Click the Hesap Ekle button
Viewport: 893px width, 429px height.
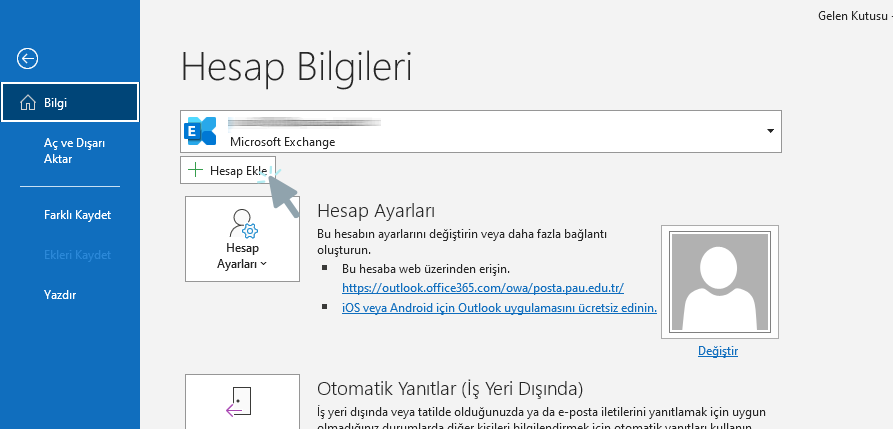coord(228,170)
